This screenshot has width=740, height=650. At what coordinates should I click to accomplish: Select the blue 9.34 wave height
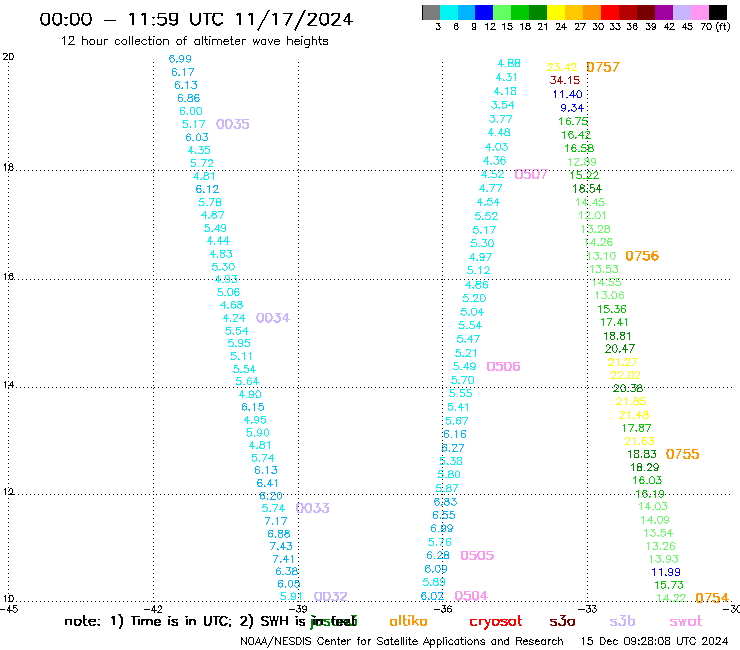[x=572, y=108]
